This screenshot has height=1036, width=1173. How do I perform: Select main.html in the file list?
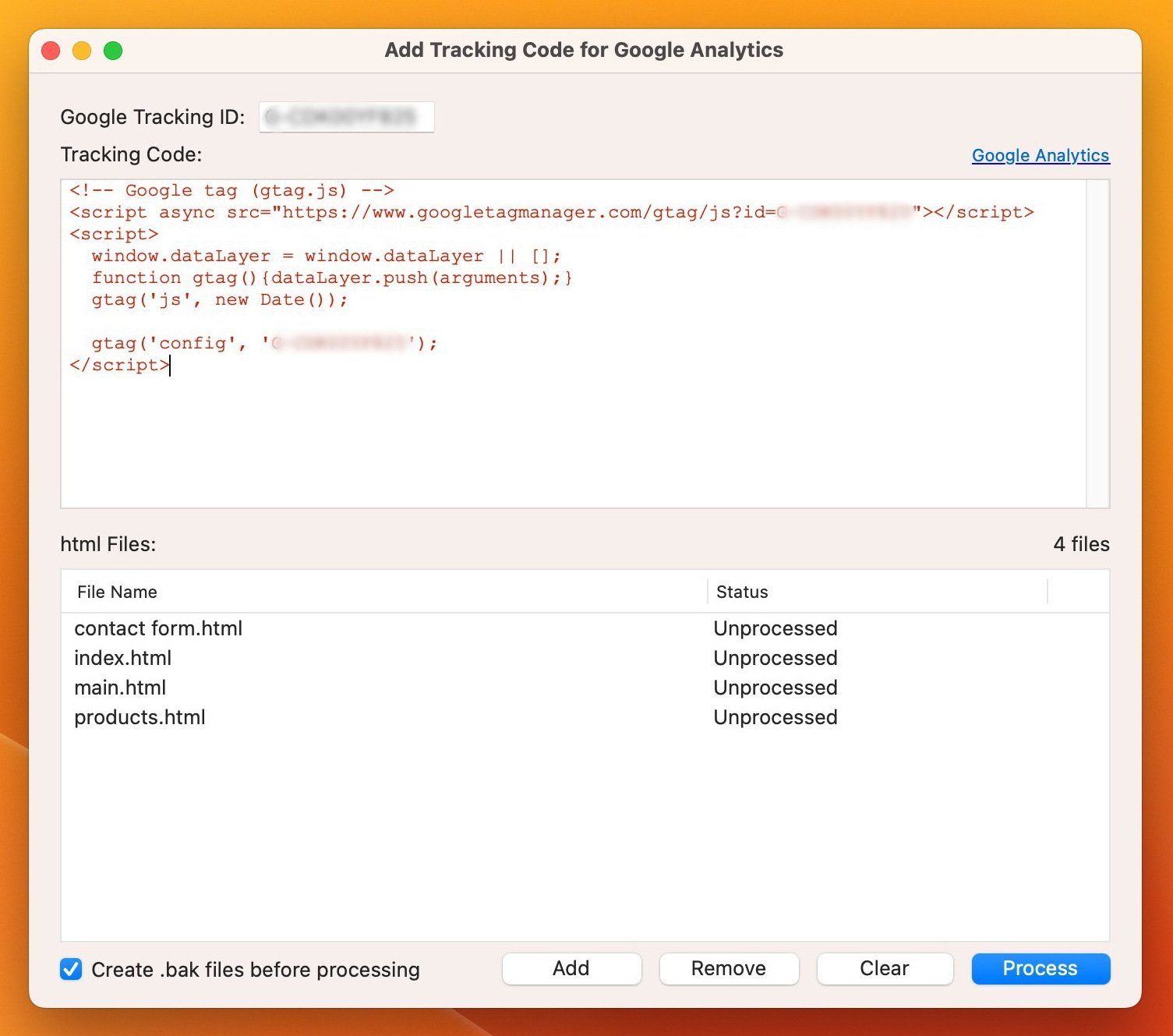[585, 688]
